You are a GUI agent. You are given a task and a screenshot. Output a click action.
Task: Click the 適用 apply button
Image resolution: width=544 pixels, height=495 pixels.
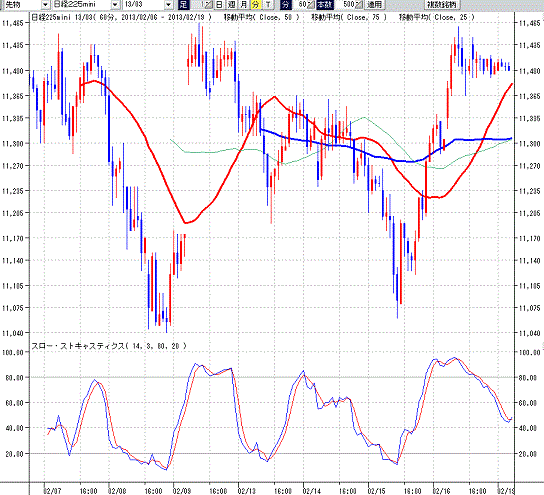click(x=374, y=5)
